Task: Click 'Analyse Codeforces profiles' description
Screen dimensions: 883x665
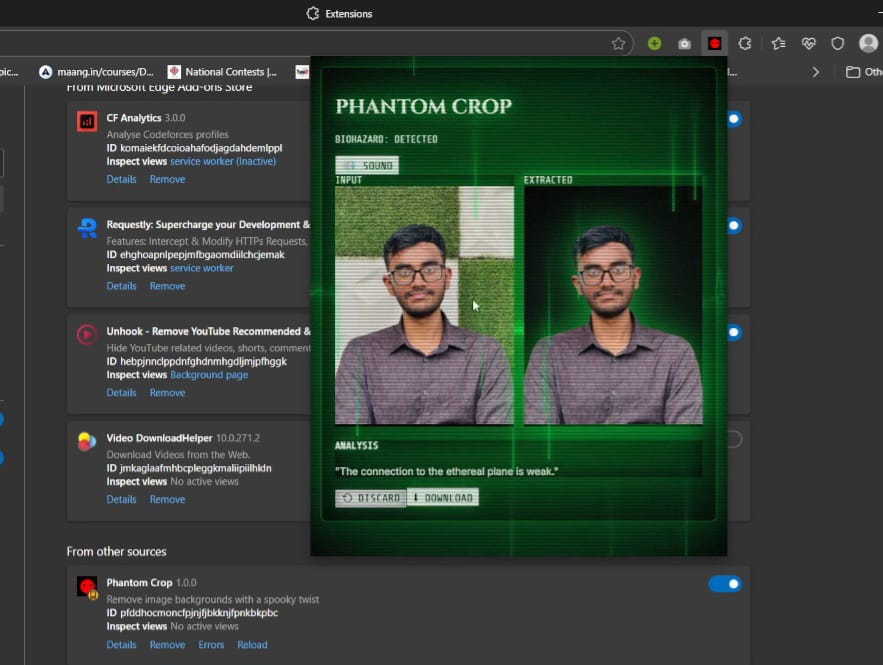Action: pos(168,135)
